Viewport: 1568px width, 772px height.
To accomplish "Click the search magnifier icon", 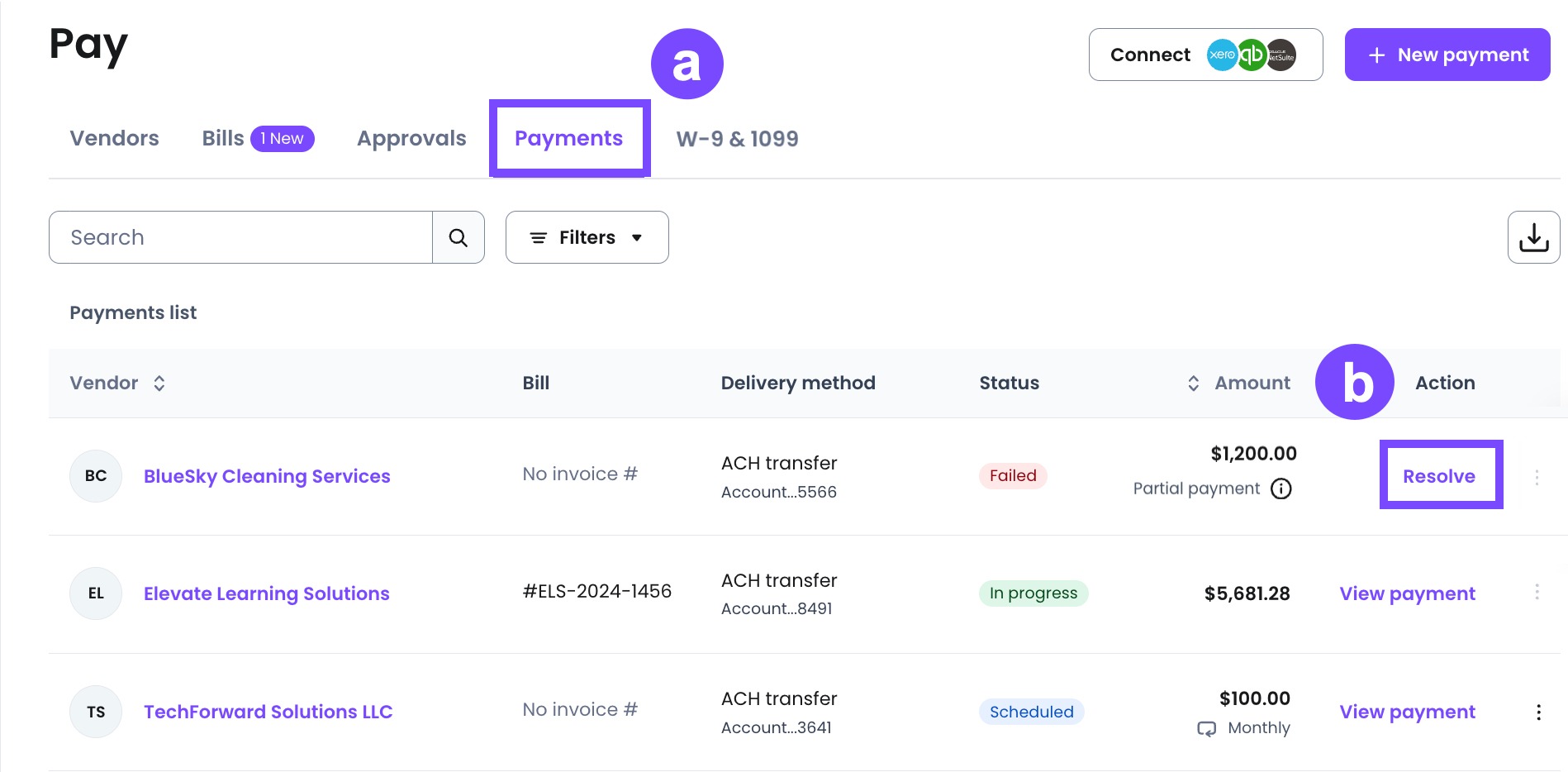I will pos(459,238).
